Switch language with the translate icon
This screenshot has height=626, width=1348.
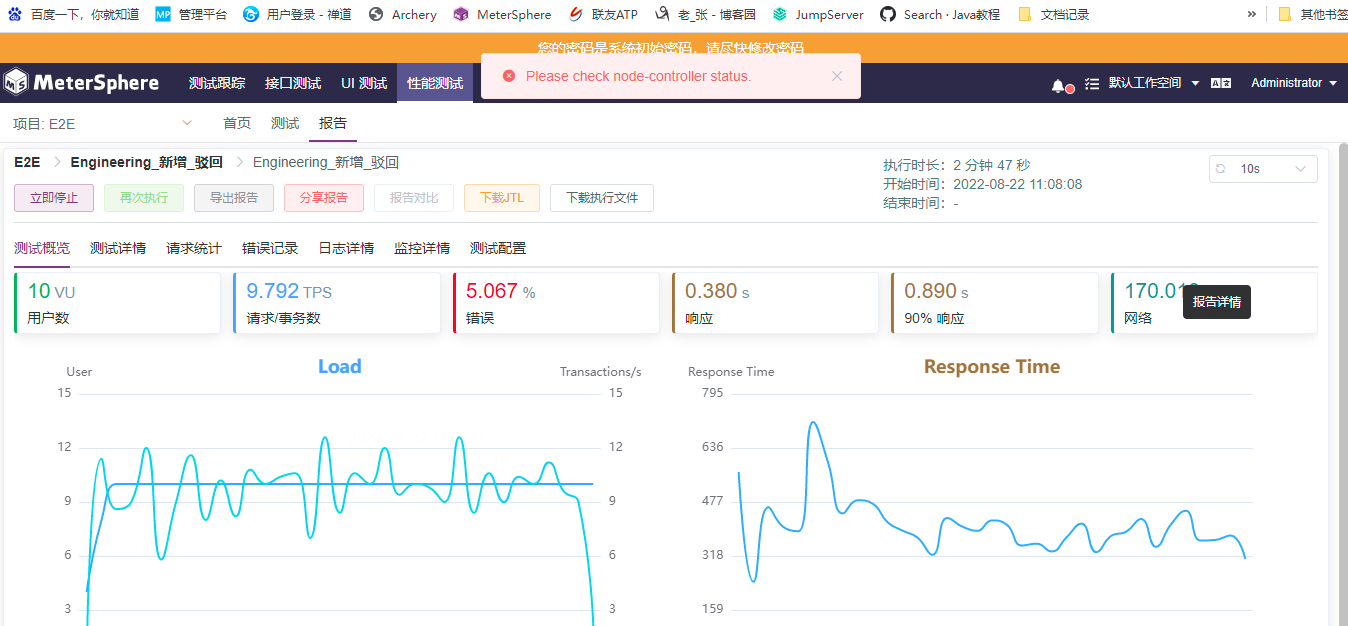click(1221, 83)
